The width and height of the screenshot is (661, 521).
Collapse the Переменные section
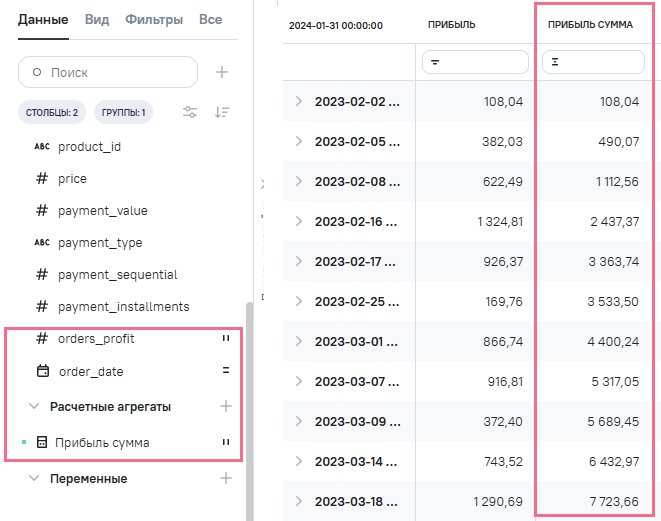(34, 479)
